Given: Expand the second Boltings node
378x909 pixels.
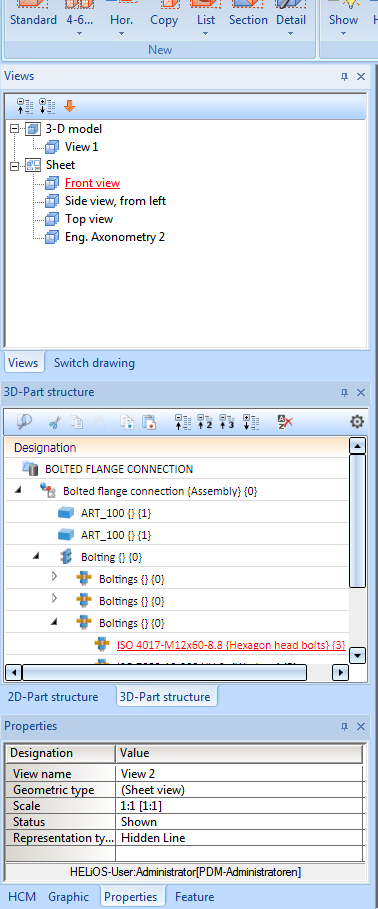Looking at the screenshot, I should point(54,598).
